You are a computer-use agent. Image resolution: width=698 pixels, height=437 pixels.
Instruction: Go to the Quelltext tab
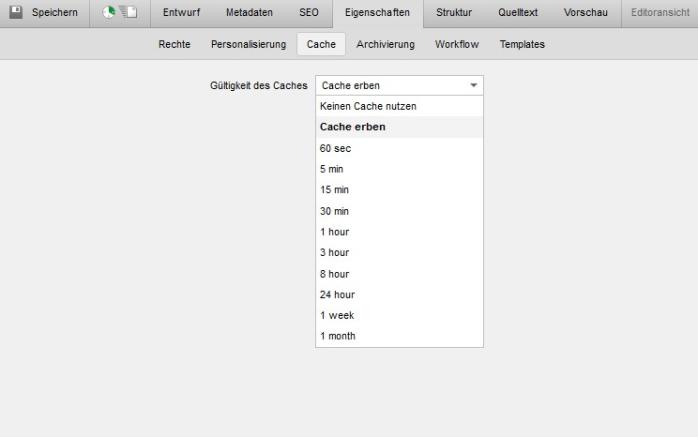pyautogui.click(x=517, y=12)
